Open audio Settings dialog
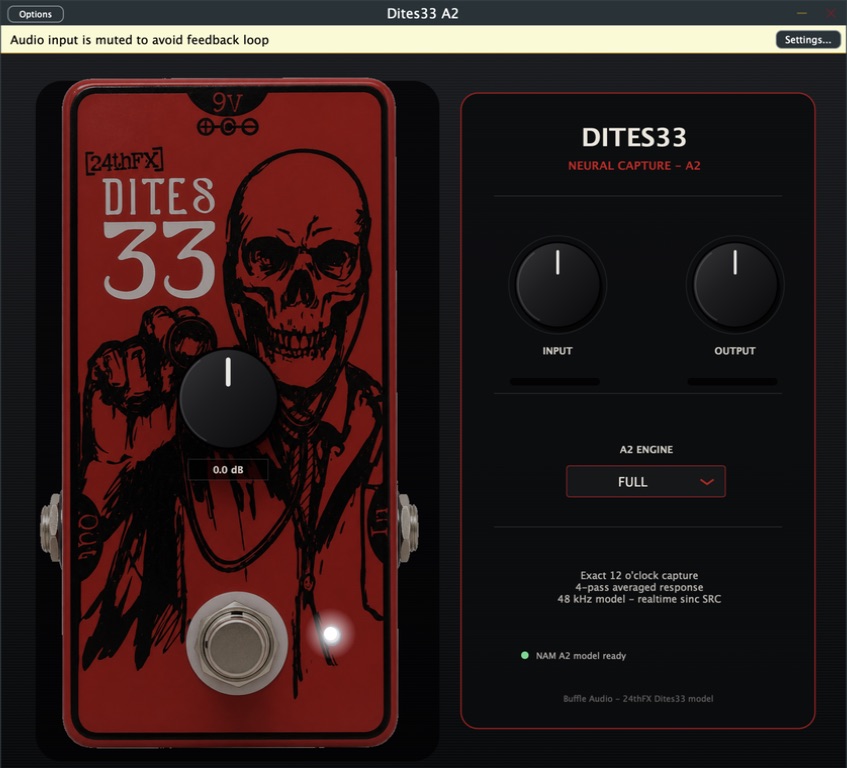 point(808,39)
